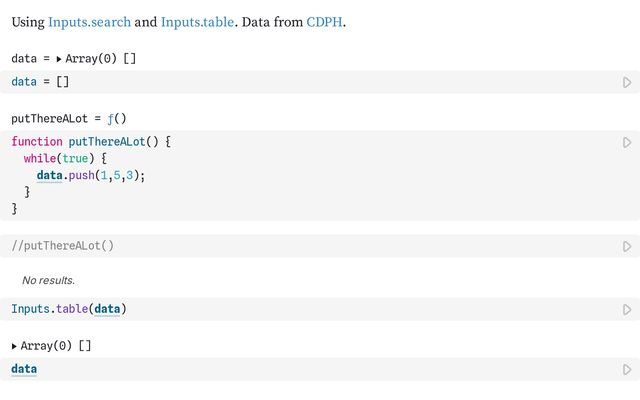Click the putThereALot output name label
Image resolution: width=640 pixels, height=400 pixels.
click(49, 119)
